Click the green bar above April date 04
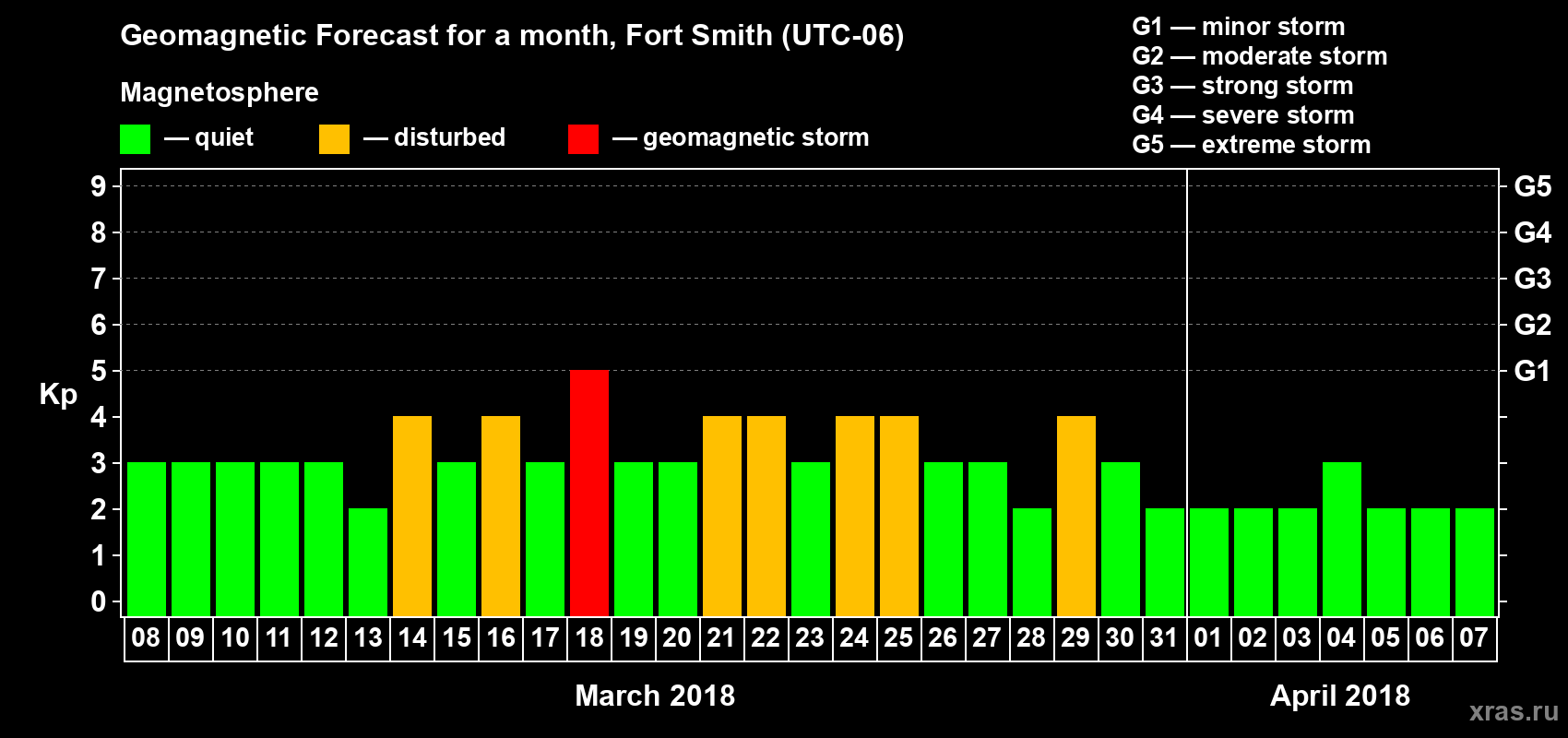This screenshot has height=738, width=1568. pyautogui.click(x=1342, y=539)
